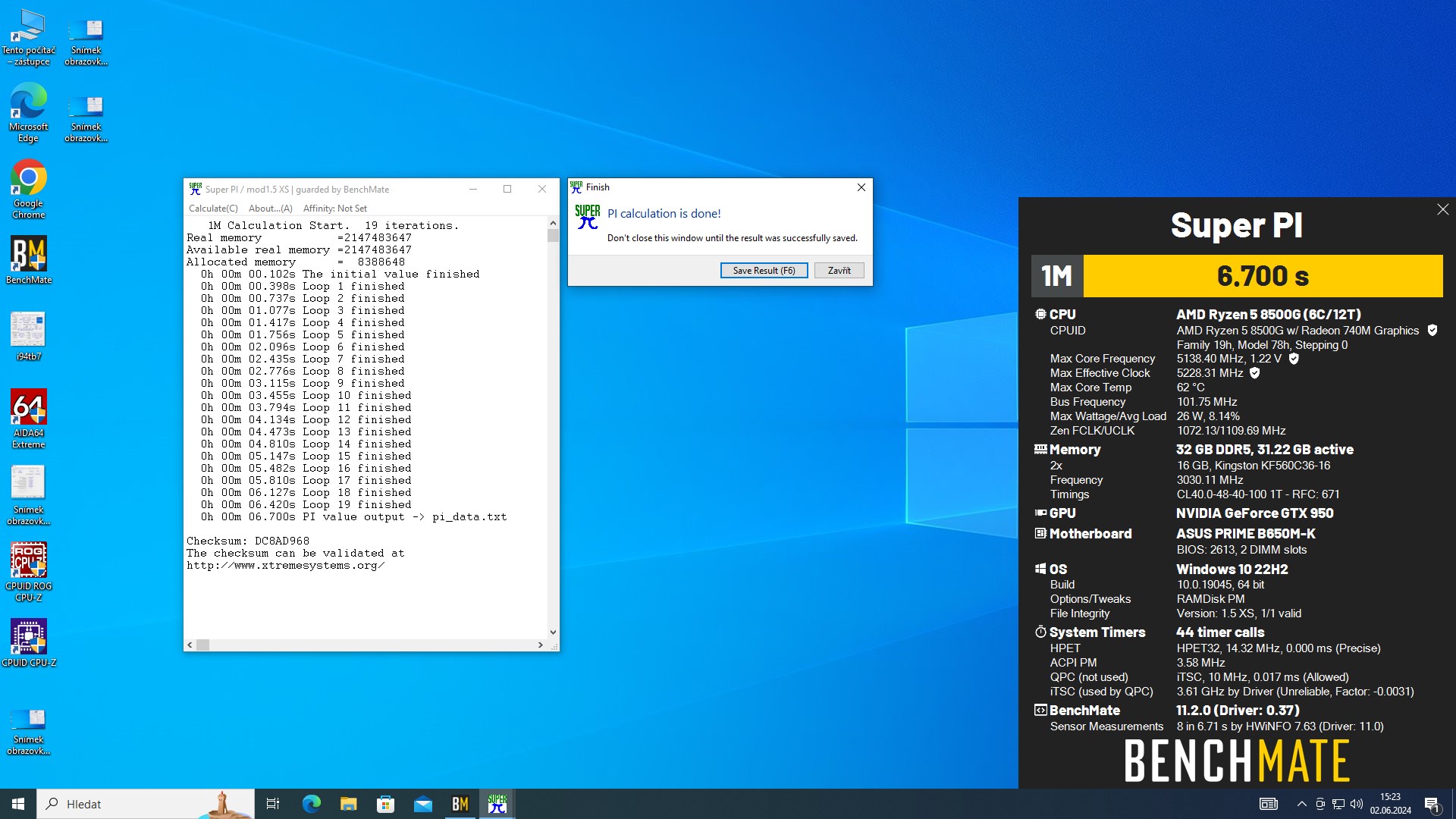This screenshot has height=819, width=1456.
Task: Click vertical scrollbar up arrow in Super PI
Action: (x=553, y=223)
